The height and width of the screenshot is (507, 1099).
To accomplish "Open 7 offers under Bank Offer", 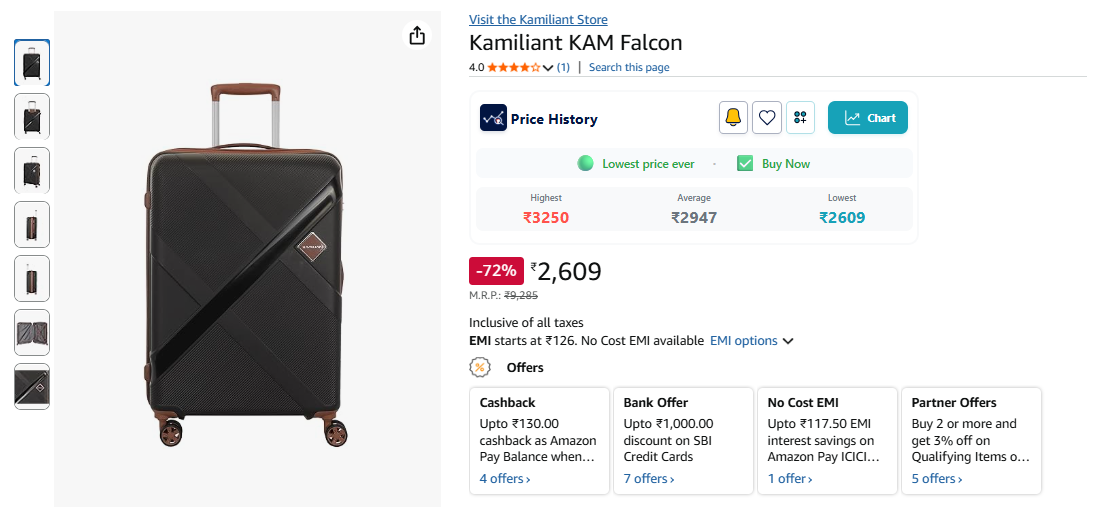I will 649,479.
